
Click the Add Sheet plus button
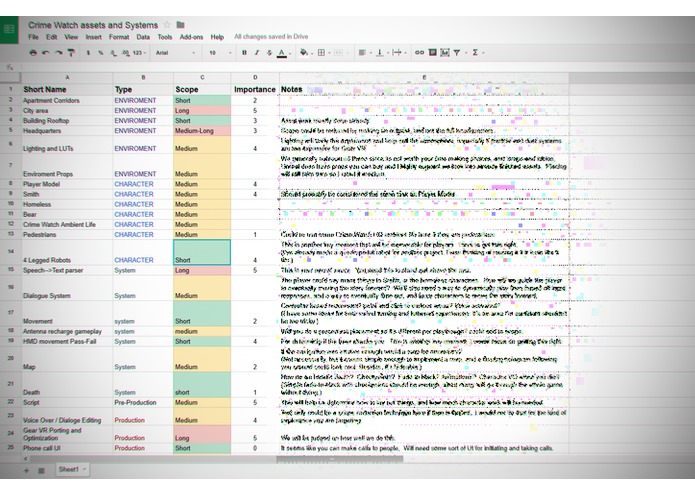point(27,471)
